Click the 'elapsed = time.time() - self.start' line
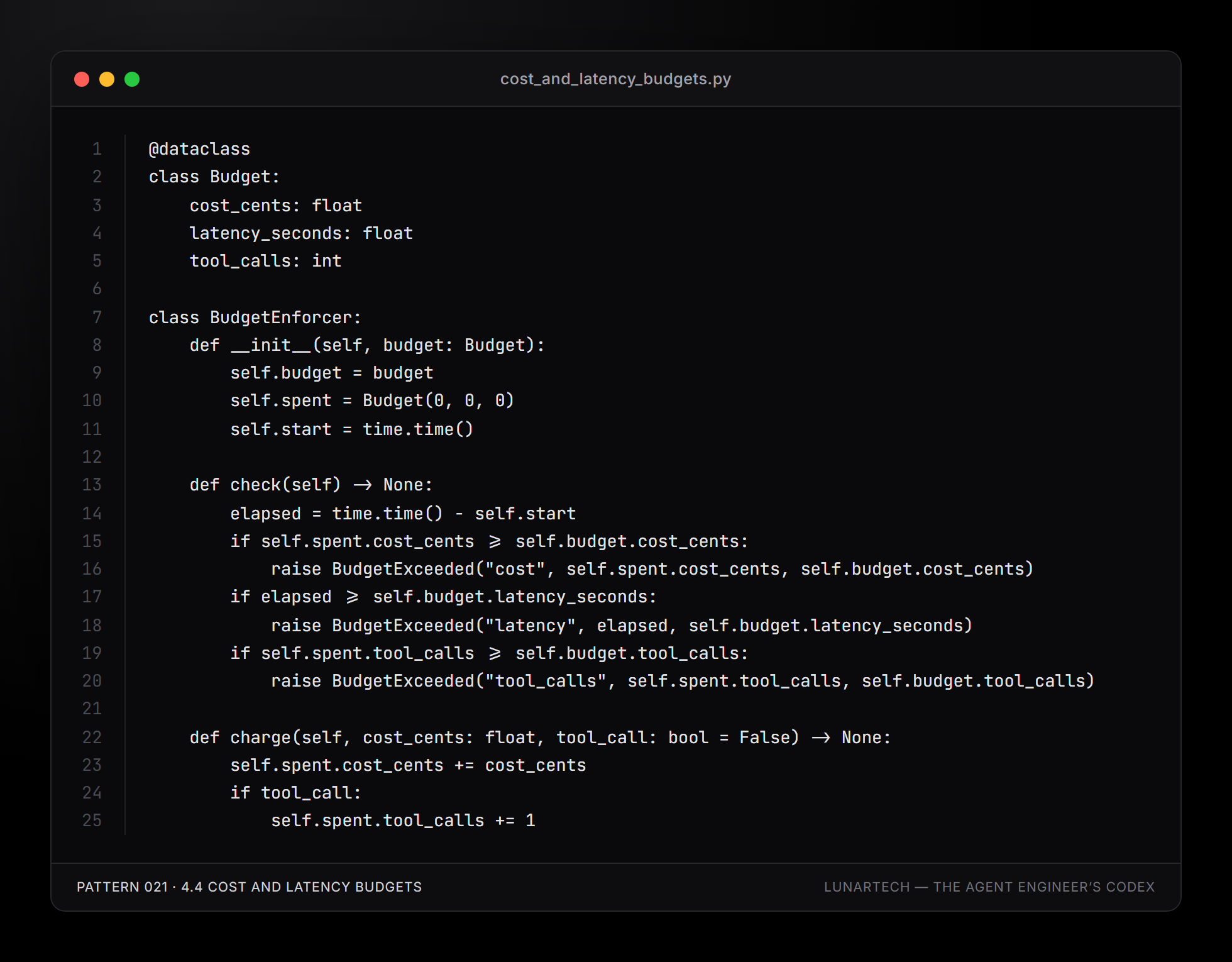This screenshot has width=1232, height=962. (403, 514)
